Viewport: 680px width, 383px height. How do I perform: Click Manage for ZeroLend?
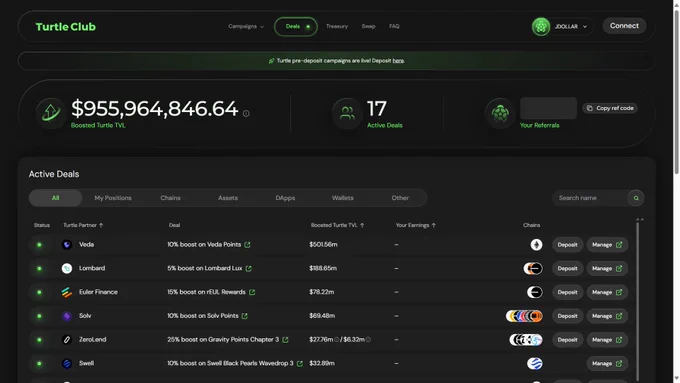[607, 340]
